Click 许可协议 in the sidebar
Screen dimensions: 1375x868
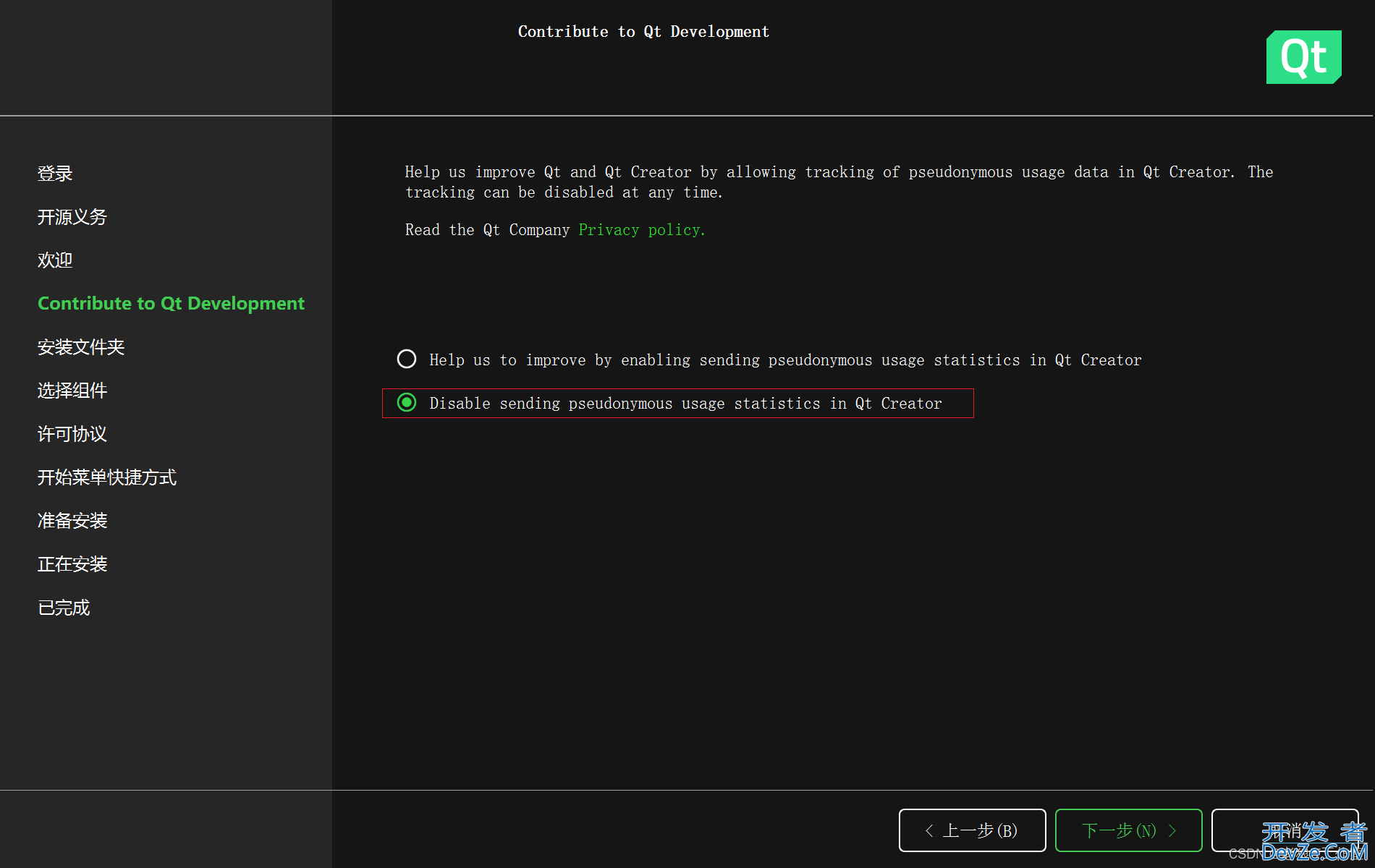click(x=72, y=434)
